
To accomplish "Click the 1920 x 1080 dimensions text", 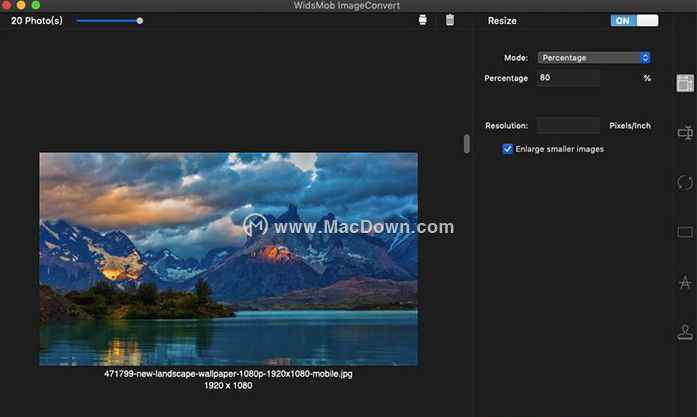I will 228,385.
